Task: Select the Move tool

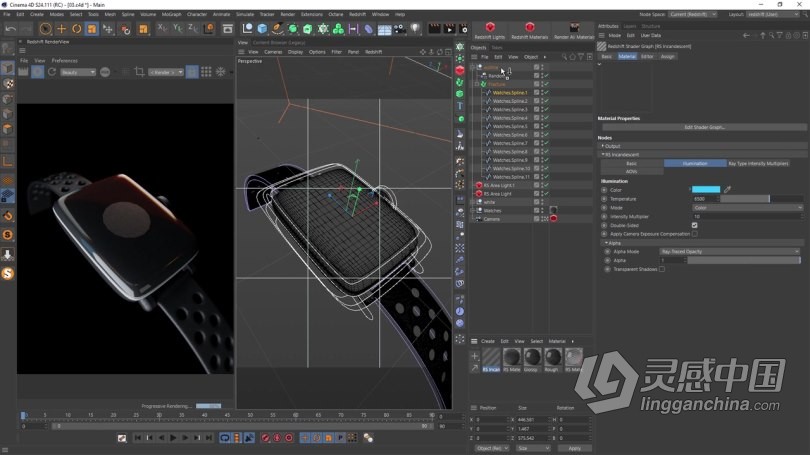Action: pos(61,29)
